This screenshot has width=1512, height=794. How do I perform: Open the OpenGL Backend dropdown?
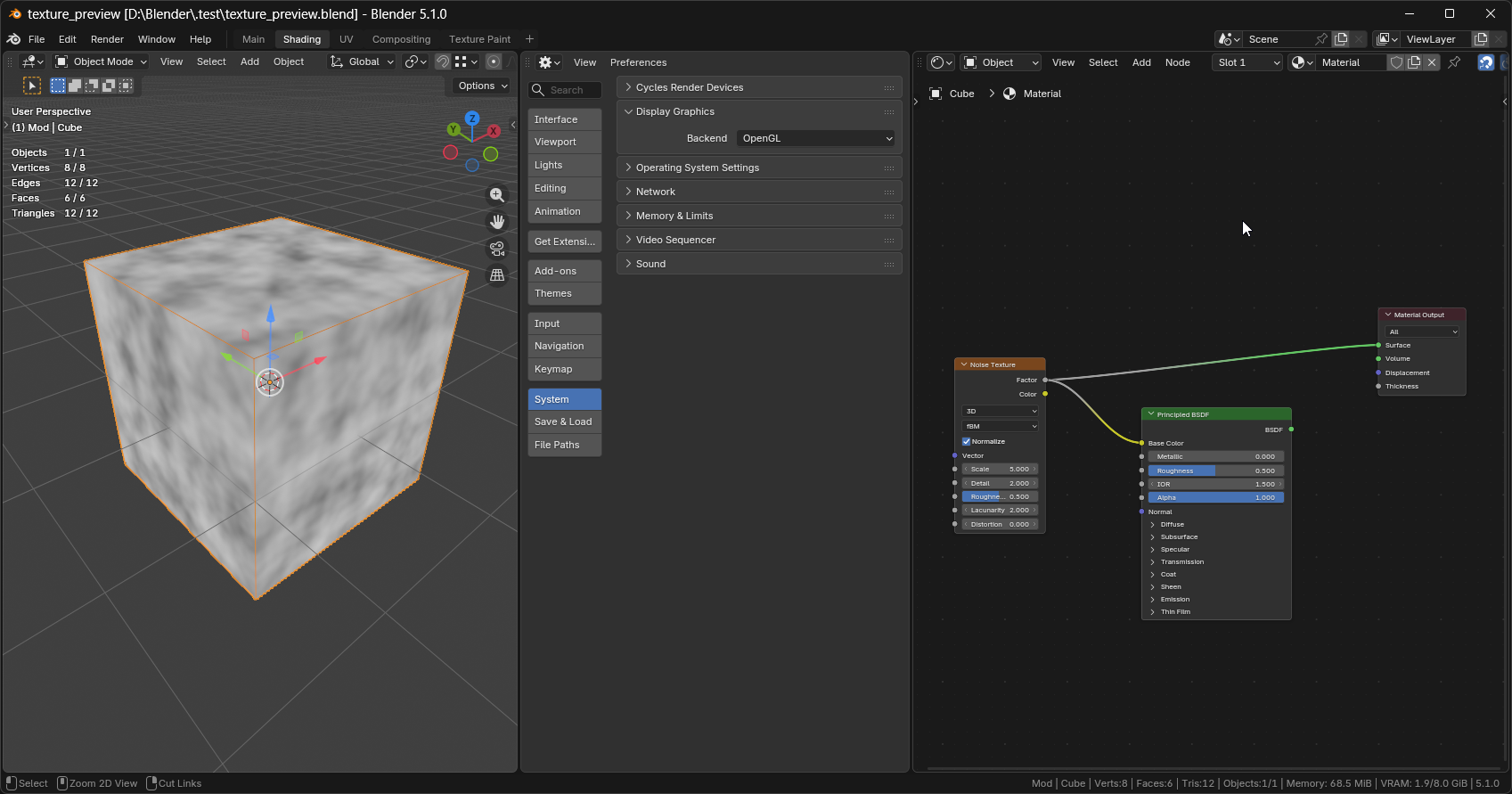tap(816, 138)
